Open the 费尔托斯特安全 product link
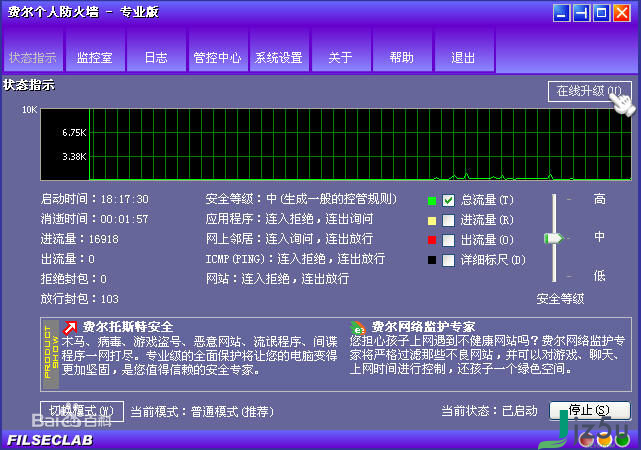The image size is (641, 450). (x=128, y=327)
